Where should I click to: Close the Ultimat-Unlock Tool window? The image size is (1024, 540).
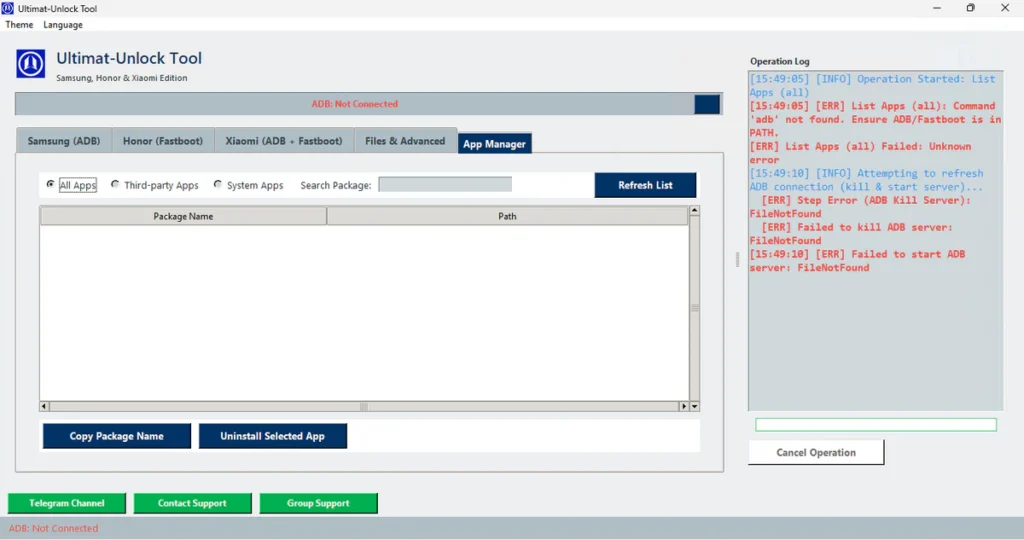pyautogui.click(x=1005, y=8)
